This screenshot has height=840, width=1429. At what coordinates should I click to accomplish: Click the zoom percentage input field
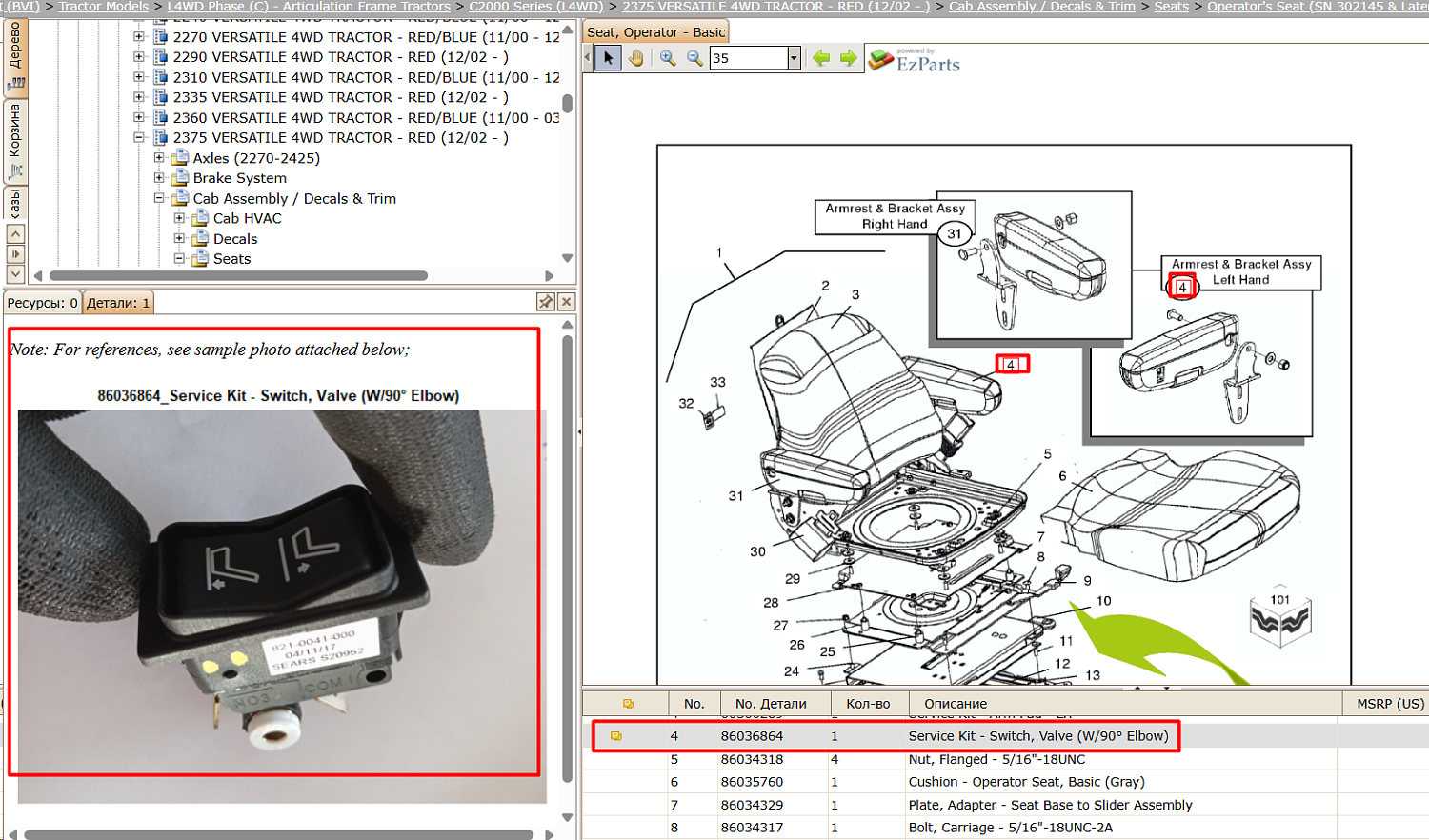click(749, 58)
